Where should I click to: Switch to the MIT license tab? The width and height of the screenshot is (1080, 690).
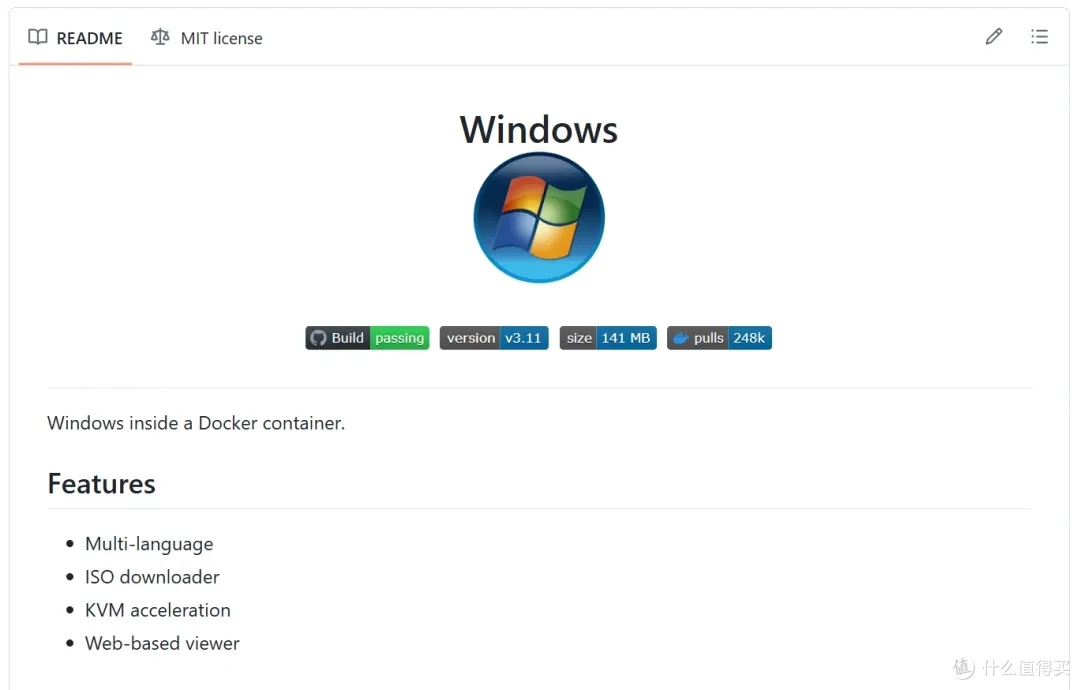pos(207,38)
